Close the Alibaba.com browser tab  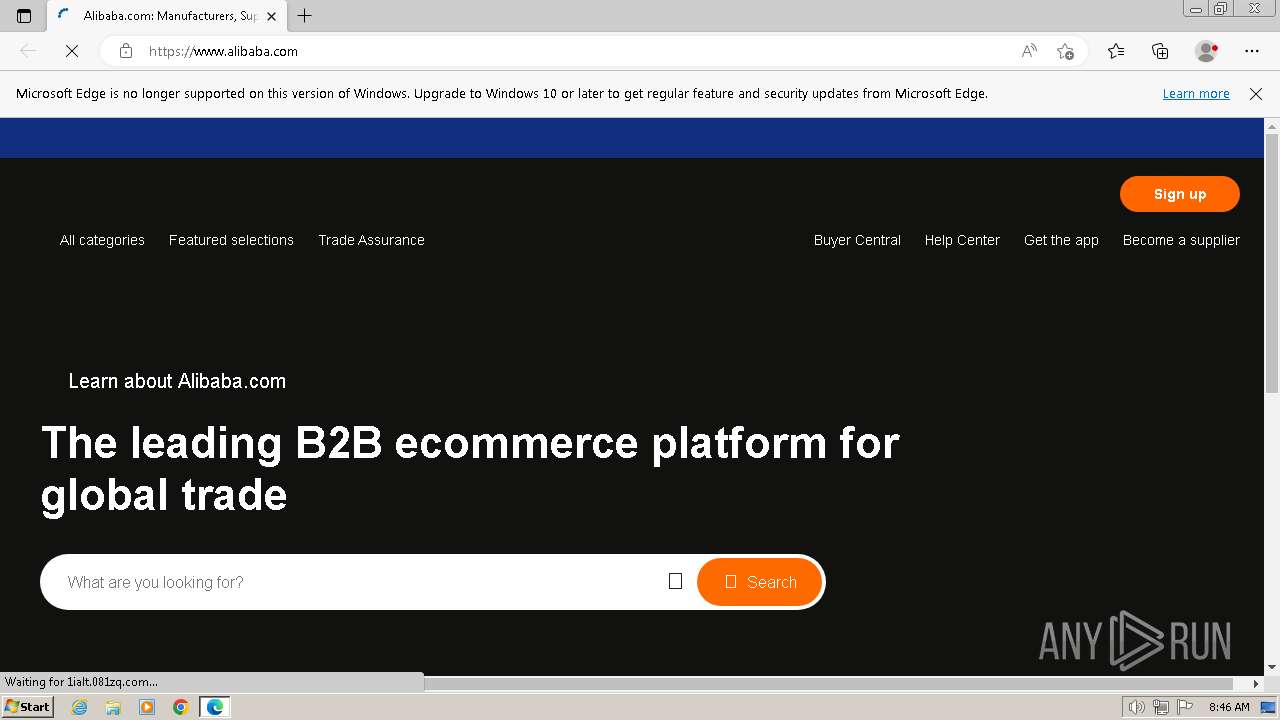coord(271,16)
